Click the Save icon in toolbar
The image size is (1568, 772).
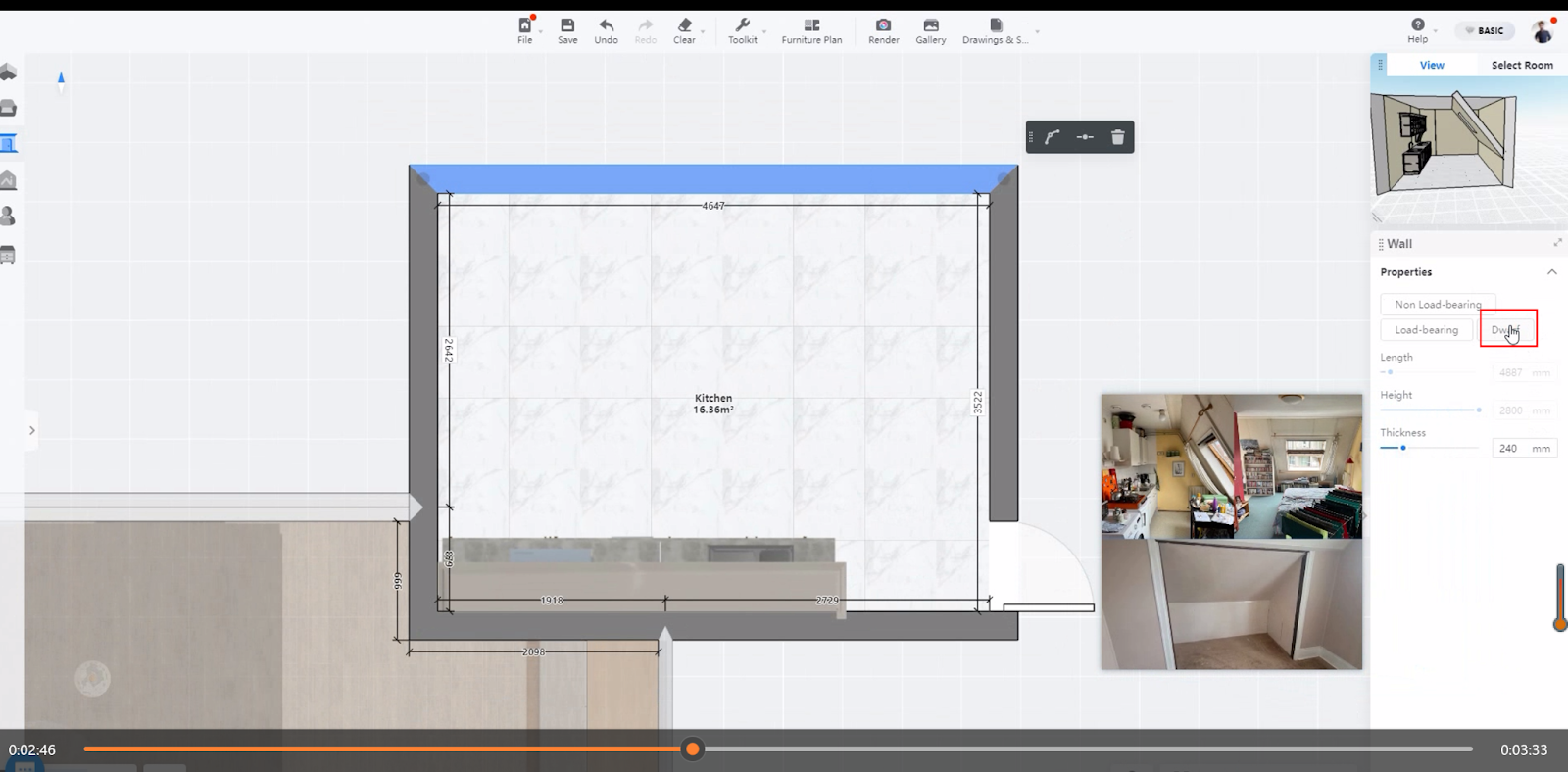point(567,30)
